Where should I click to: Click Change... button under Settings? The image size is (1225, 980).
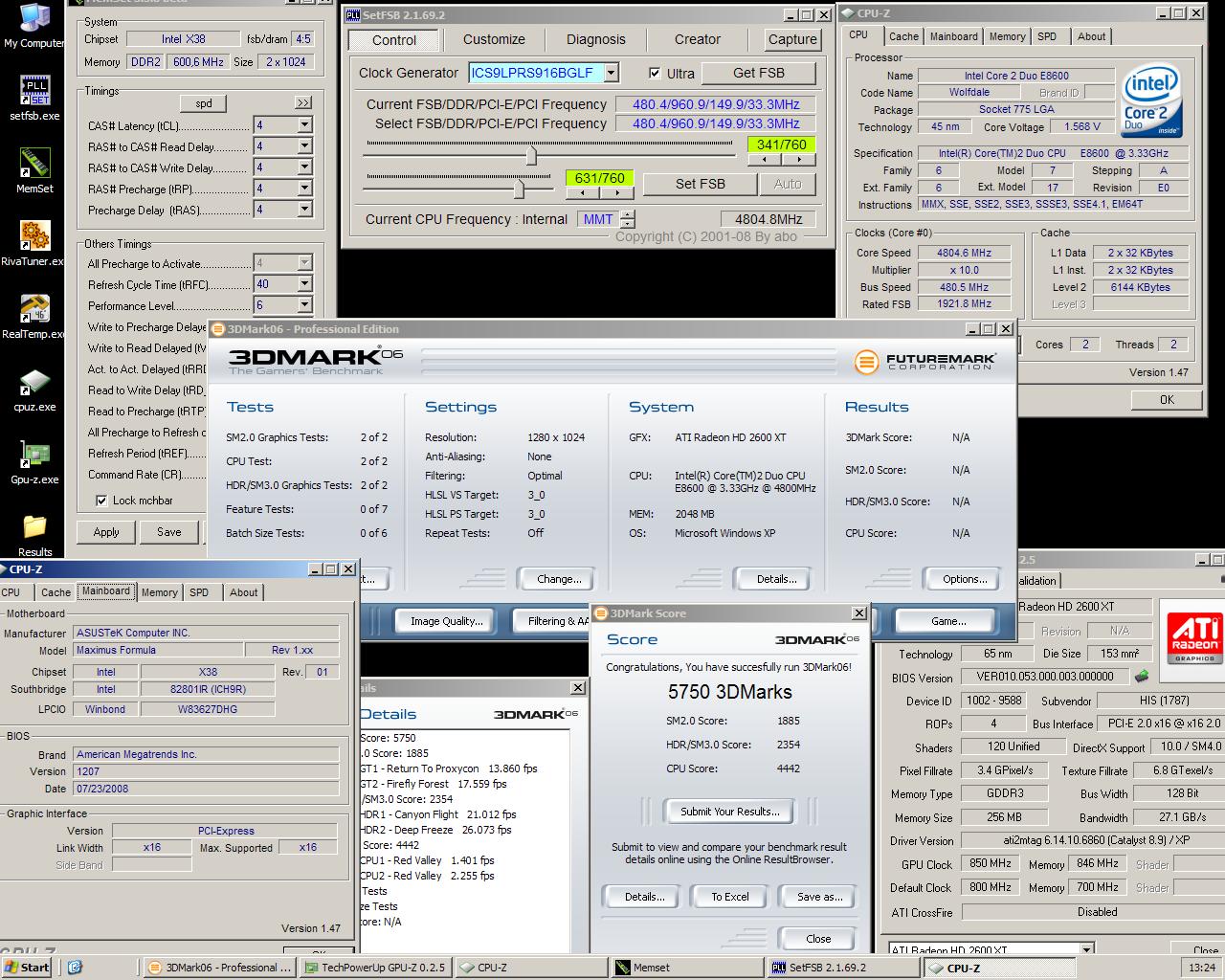(559, 579)
